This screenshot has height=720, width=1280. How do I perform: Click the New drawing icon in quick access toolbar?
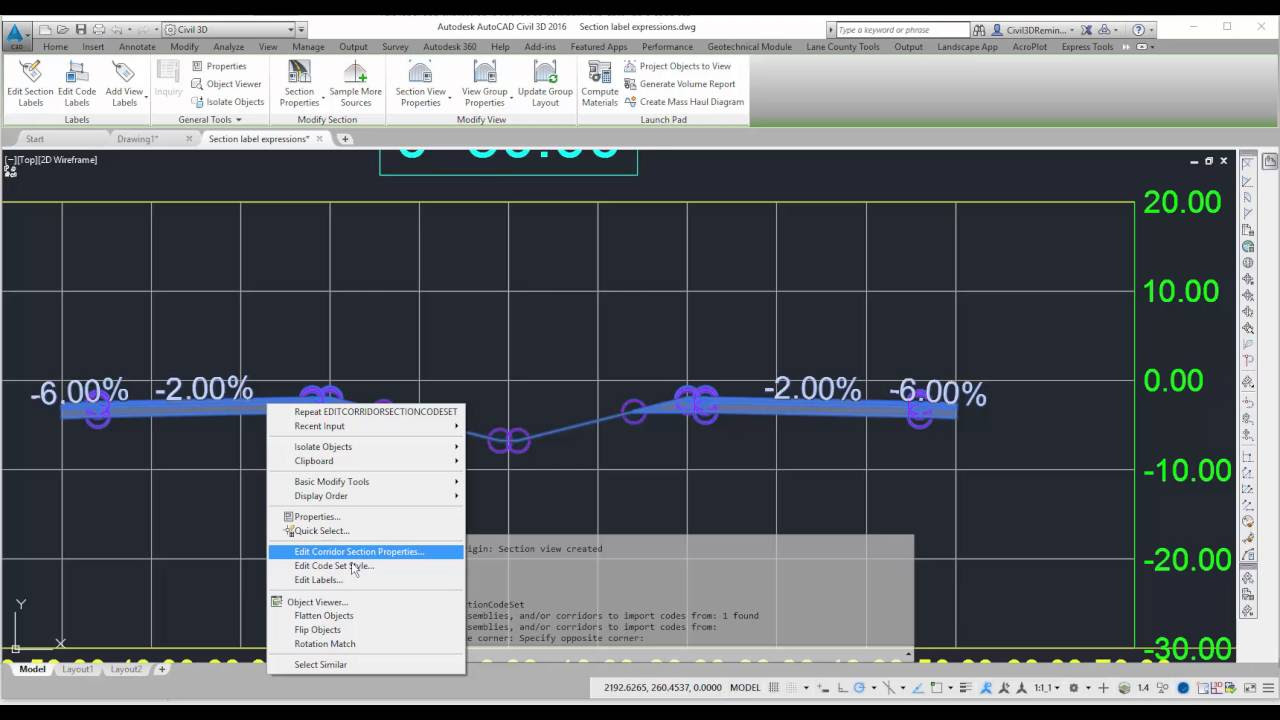coord(45,29)
